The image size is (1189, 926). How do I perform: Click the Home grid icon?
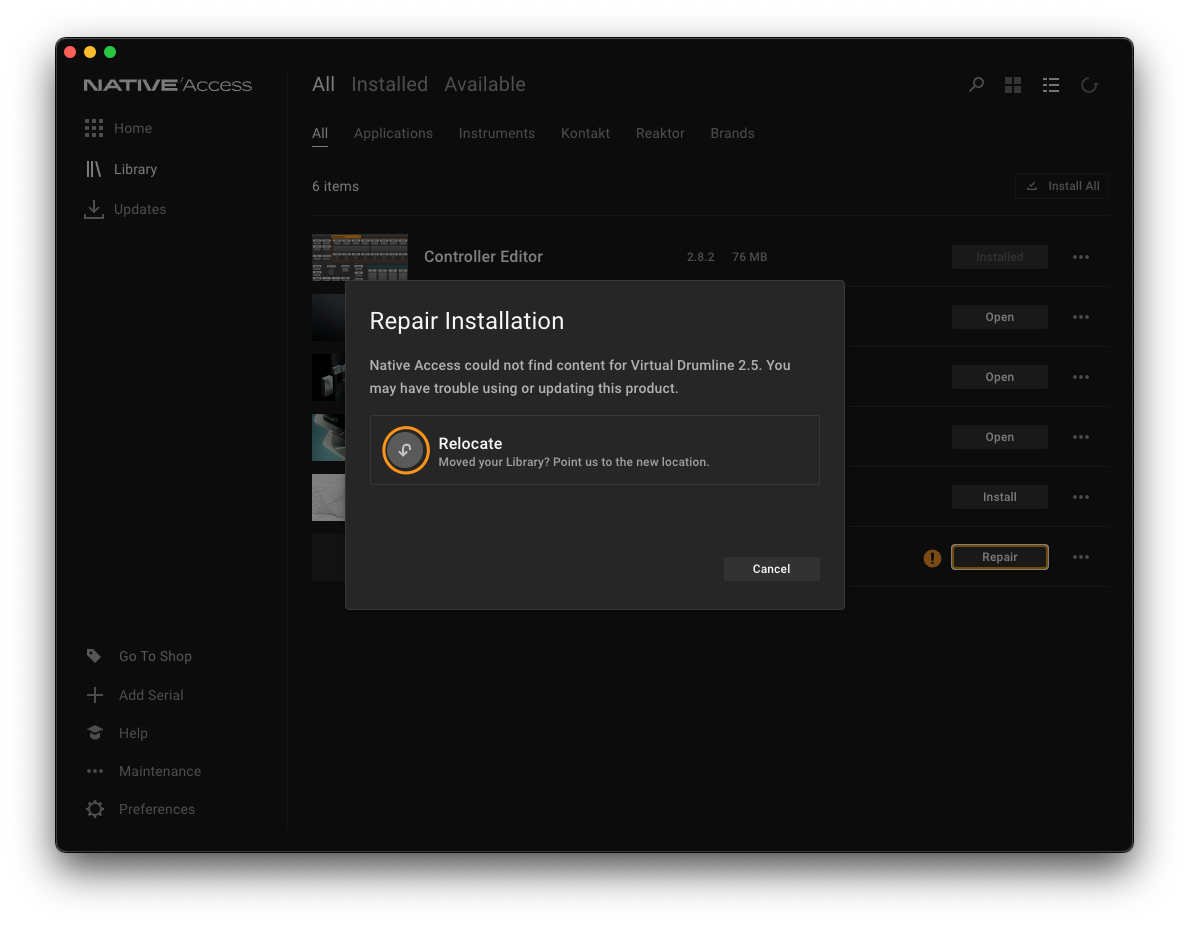point(94,128)
